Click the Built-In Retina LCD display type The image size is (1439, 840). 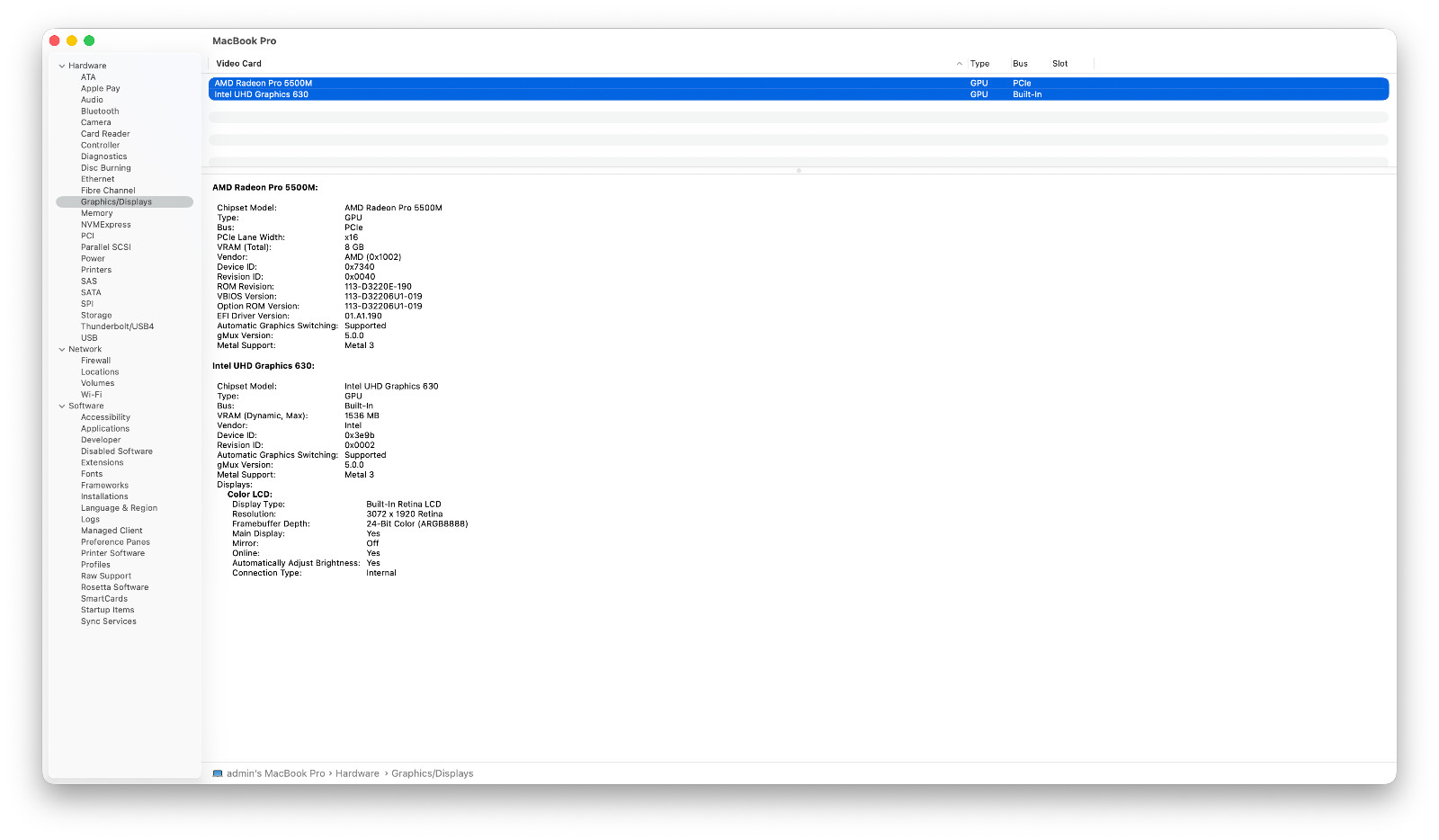pos(404,505)
